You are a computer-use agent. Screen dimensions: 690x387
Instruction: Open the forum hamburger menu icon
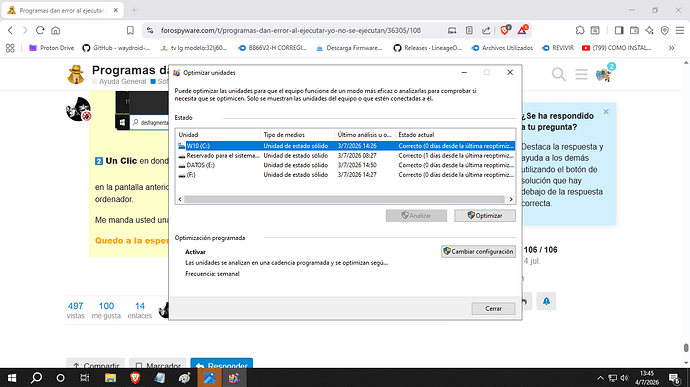pyautogui.click(x=581, y=74)
